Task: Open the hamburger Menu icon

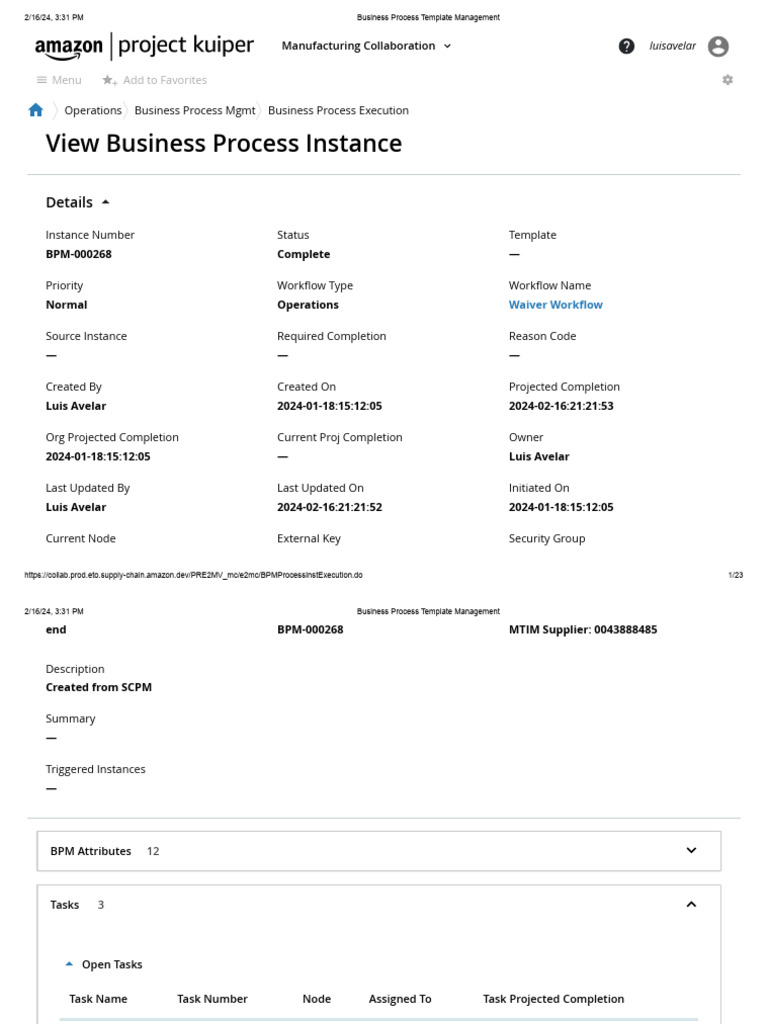Action: coord(41,80)
